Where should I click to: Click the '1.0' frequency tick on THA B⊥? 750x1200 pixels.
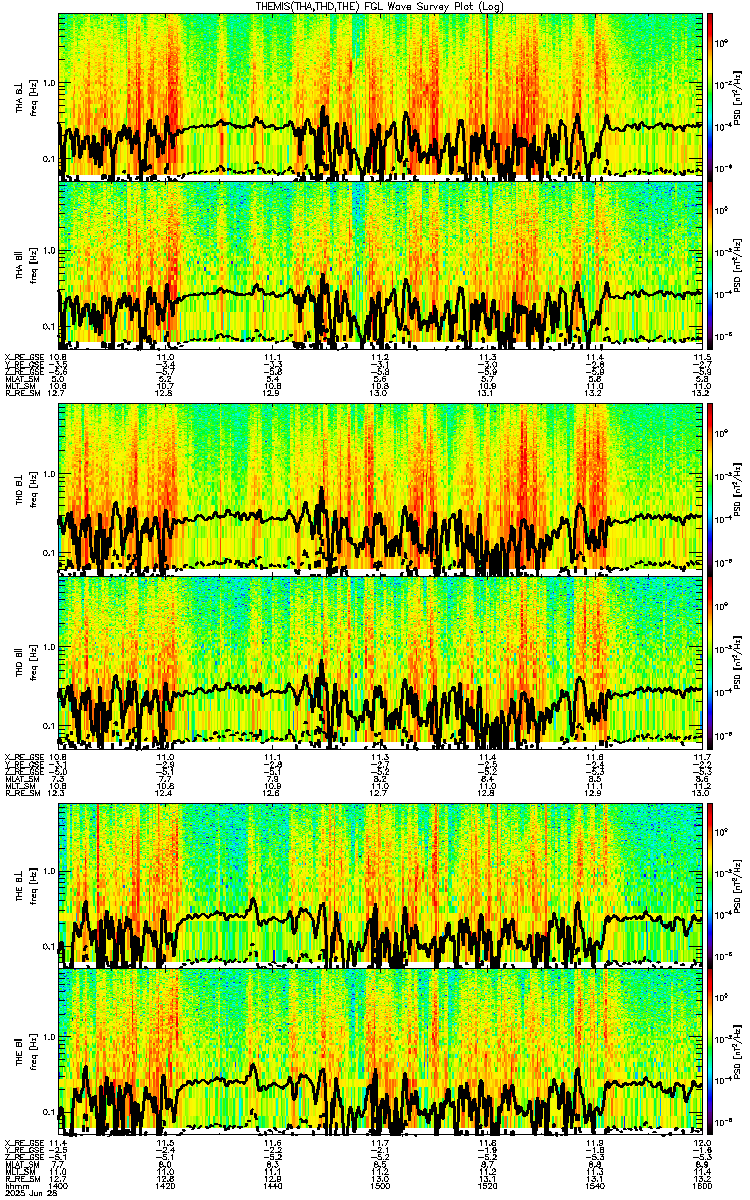click(x=49, y=83)
